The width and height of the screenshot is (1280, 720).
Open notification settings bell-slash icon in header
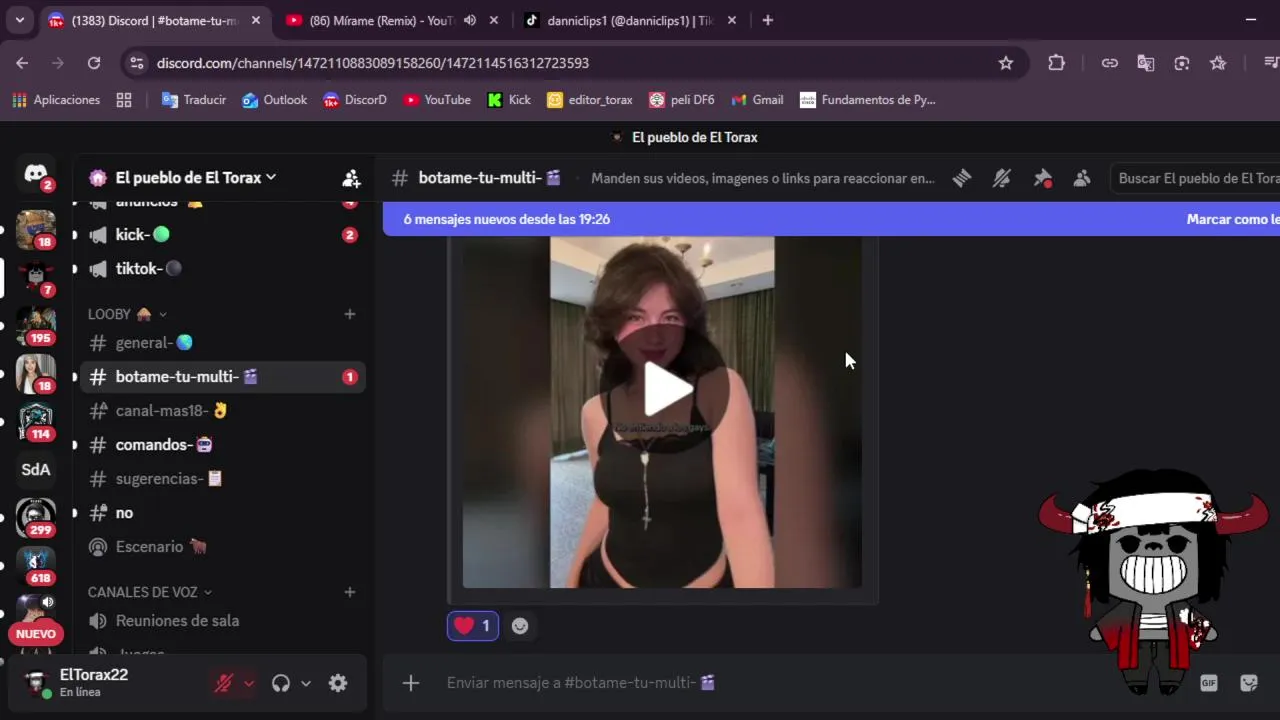[1002, 178]
